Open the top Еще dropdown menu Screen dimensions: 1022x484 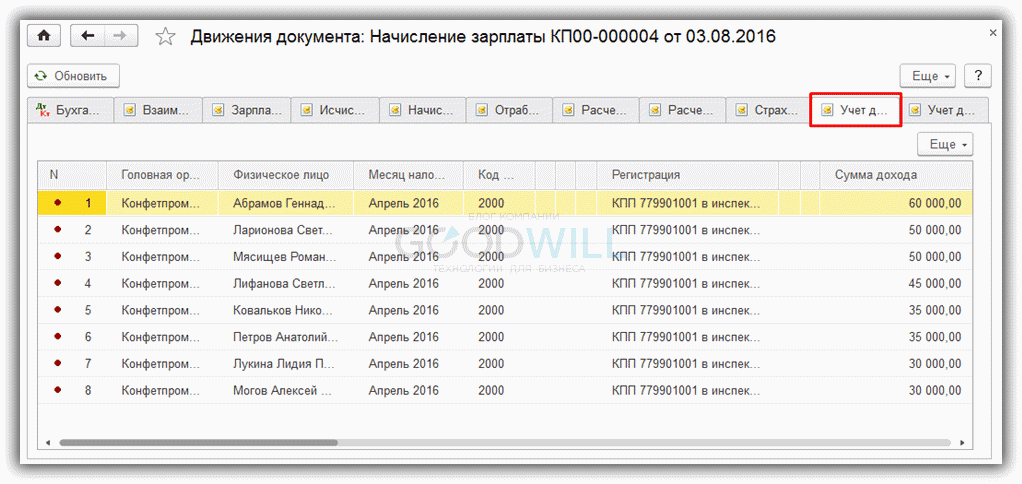pyautogui.click(x=928, y=76)
